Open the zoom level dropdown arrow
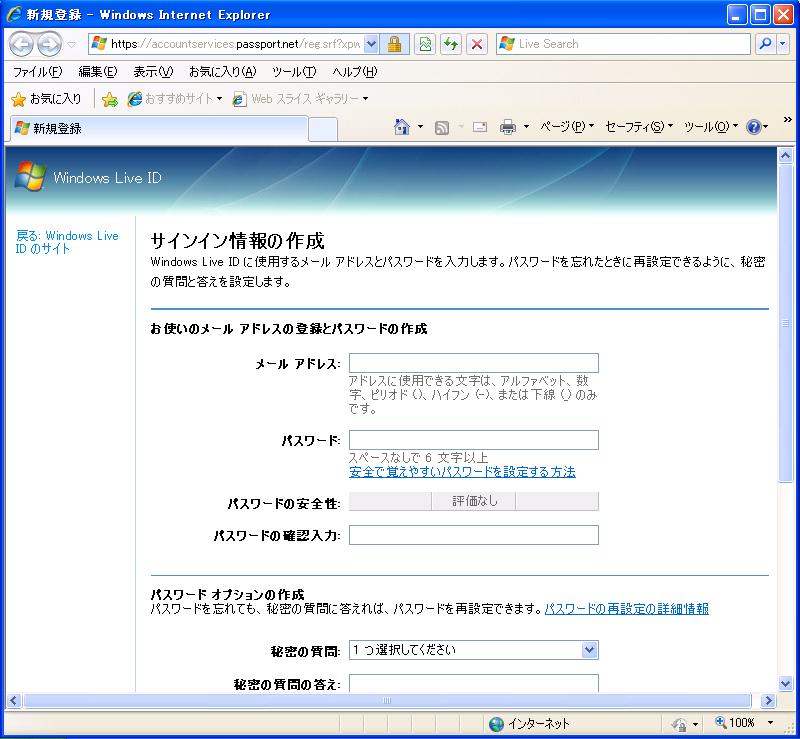This screenshot has width=800, height=739. pyautogui.click(x=770, y=723)
